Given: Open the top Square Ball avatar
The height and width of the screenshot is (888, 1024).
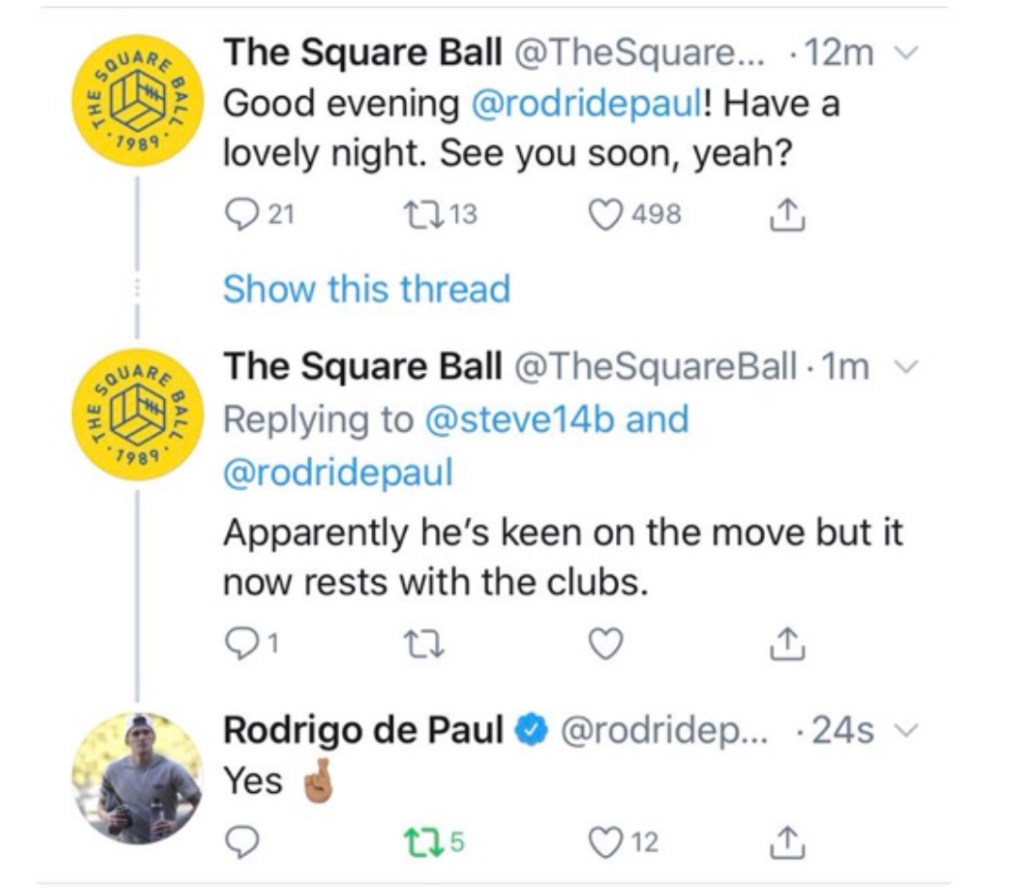Looking at the screenshot, I should [x=138, y=104].
